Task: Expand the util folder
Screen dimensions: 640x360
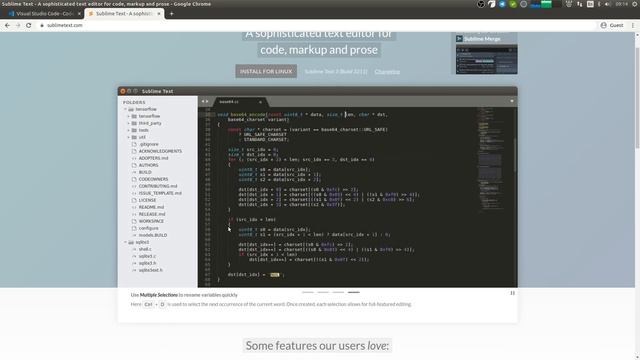Action: click(x=129, y=137)
